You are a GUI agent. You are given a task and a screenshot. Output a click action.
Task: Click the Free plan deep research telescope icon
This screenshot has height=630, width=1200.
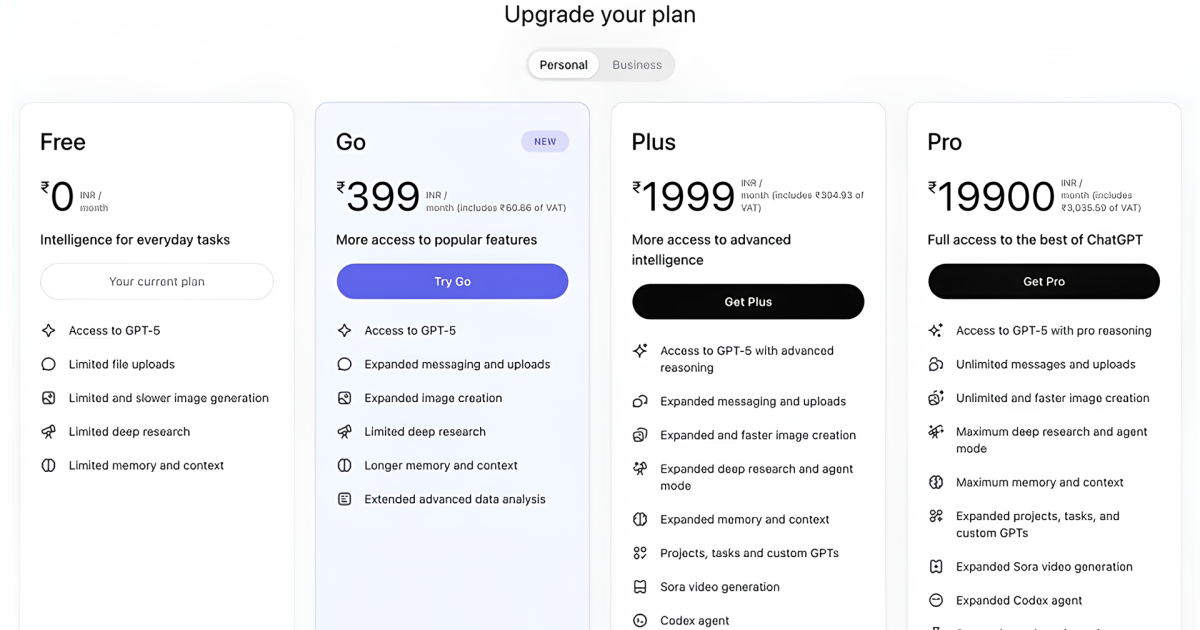(x=48, y=432)
